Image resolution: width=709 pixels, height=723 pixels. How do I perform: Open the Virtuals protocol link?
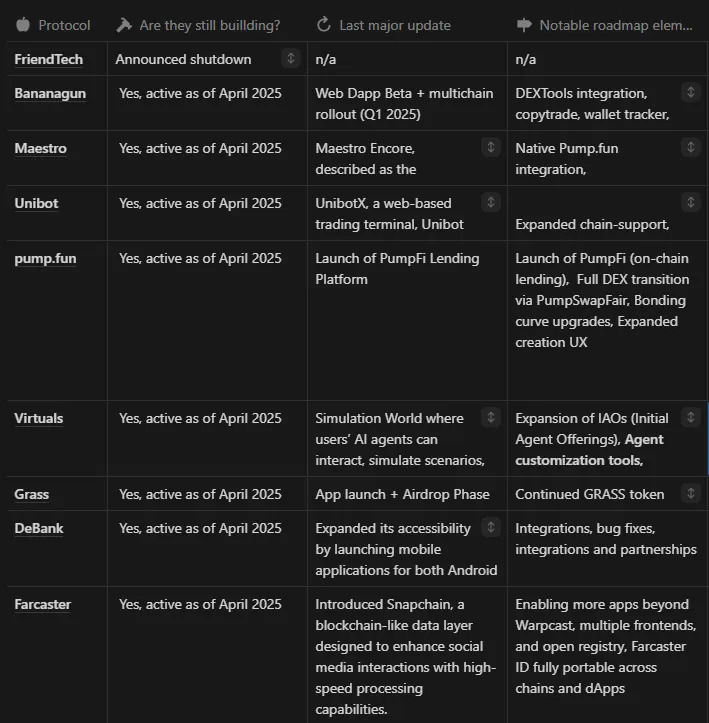(39, 419)
